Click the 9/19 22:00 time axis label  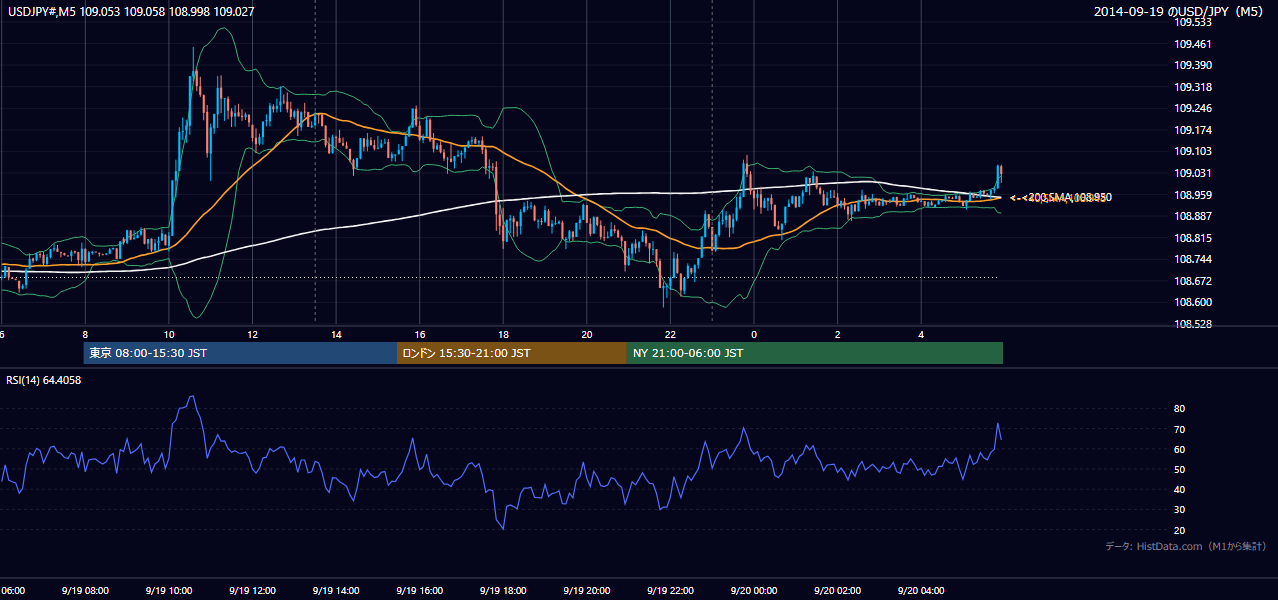click(x=670, y=591)
